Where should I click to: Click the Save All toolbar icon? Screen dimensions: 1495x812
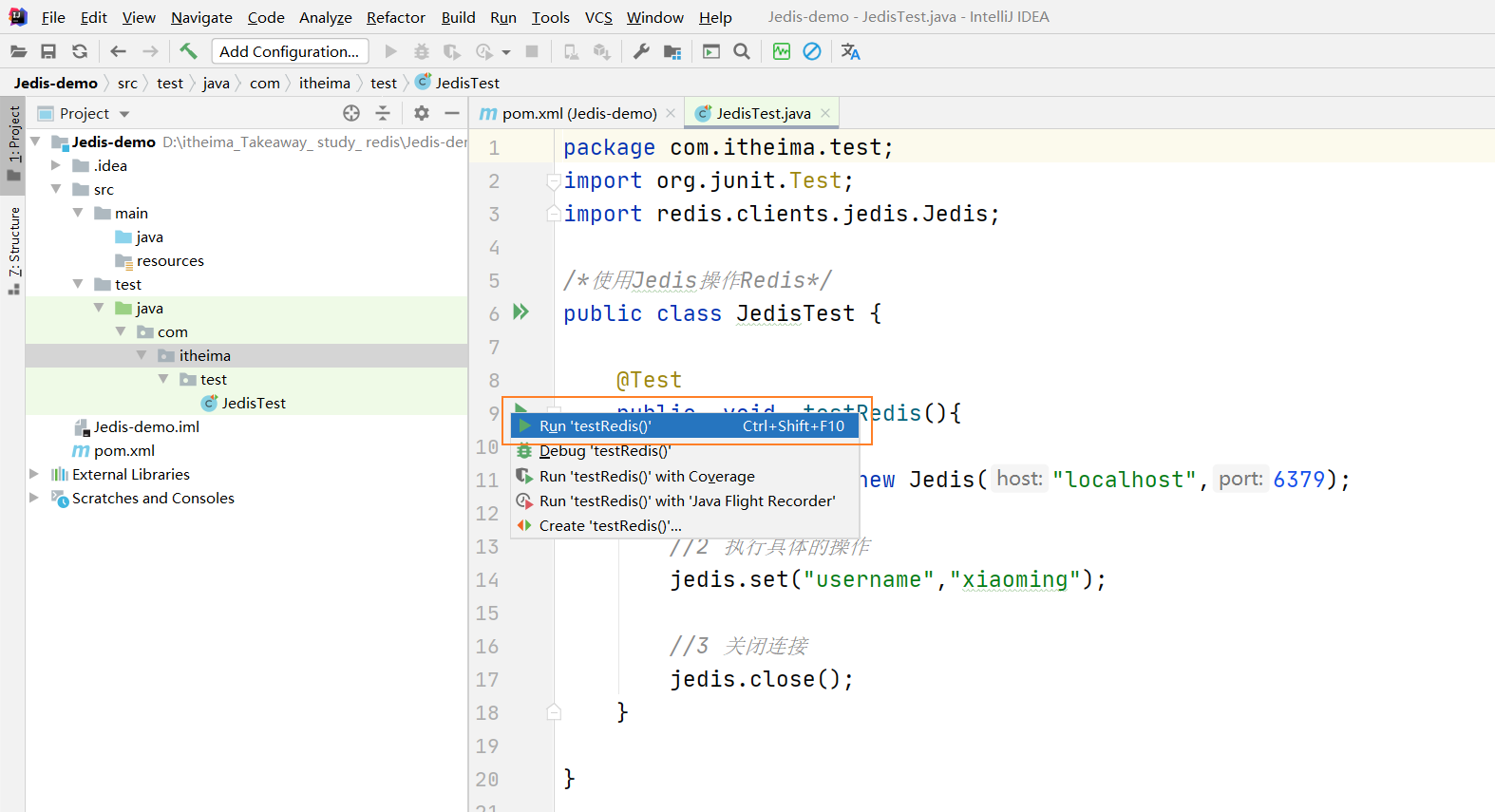coord(48,51)
